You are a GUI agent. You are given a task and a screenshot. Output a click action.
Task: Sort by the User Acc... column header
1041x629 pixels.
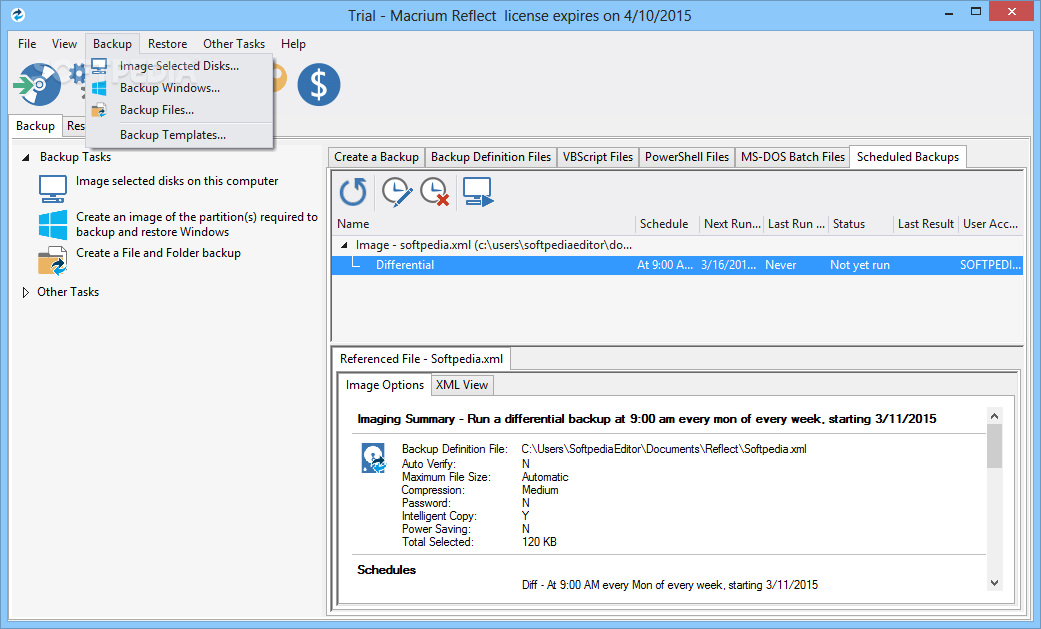coord(990,224)
